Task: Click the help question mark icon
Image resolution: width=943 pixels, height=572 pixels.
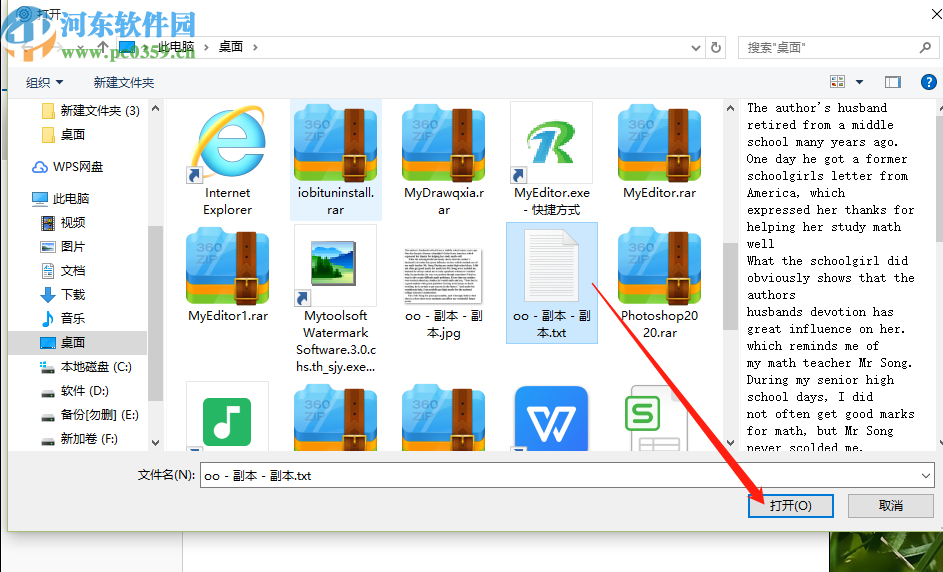Action: (929, 82)
